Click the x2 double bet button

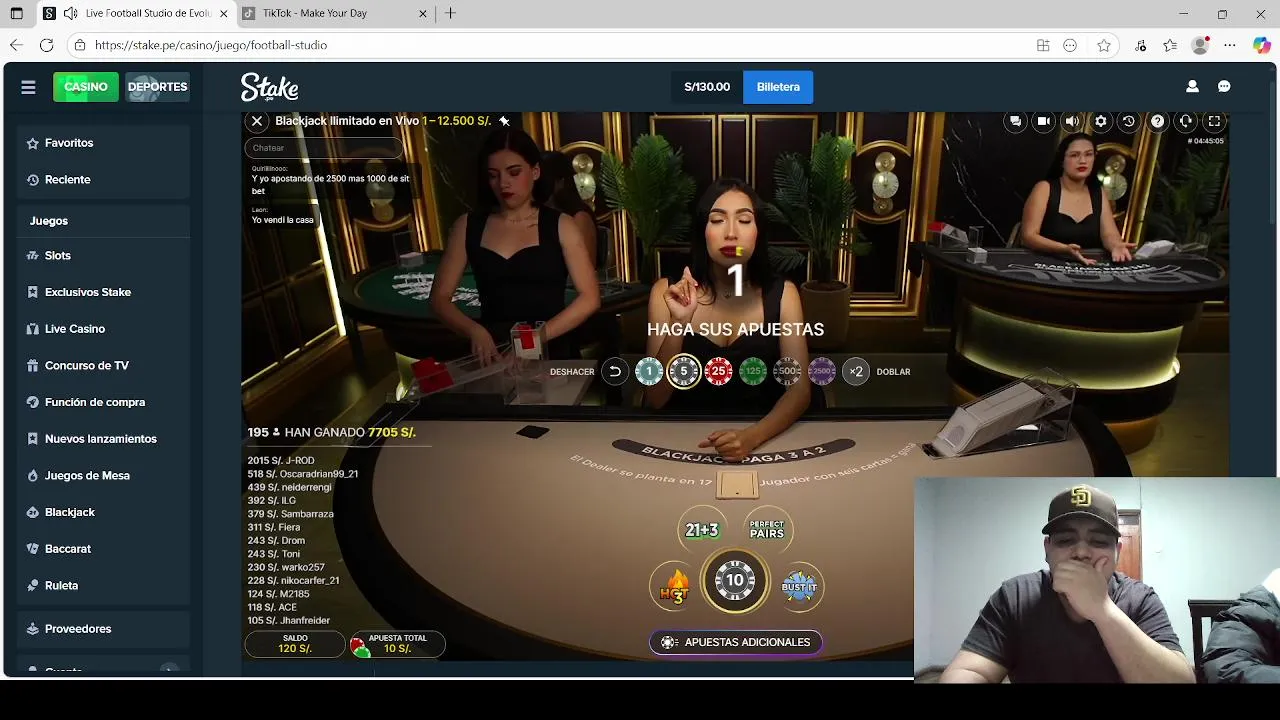pyautogui.click(x=856, y=372)
